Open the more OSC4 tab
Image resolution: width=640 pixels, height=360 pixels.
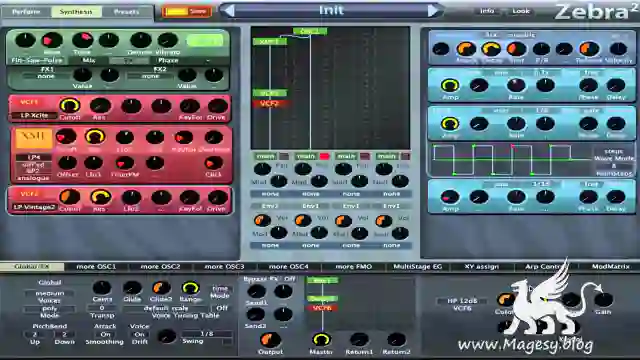tap(289, 267)
